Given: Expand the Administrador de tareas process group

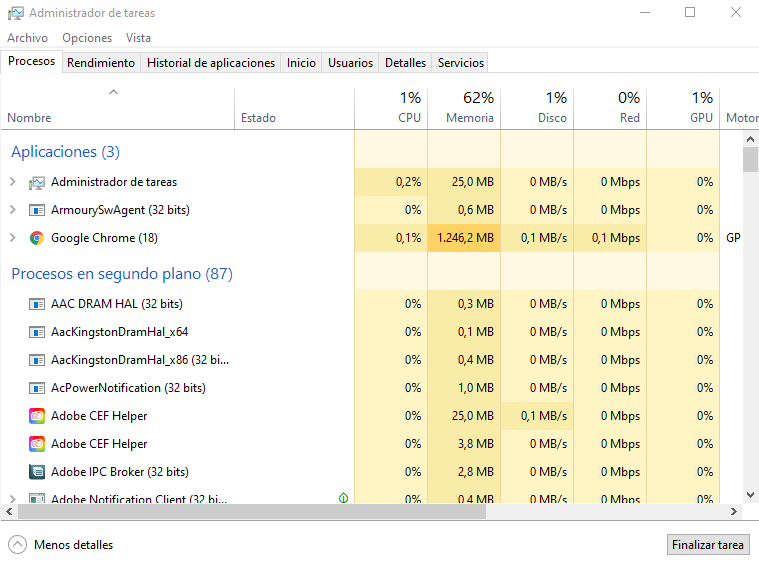Looking at the screenshot, I should (x=13, y=182).
